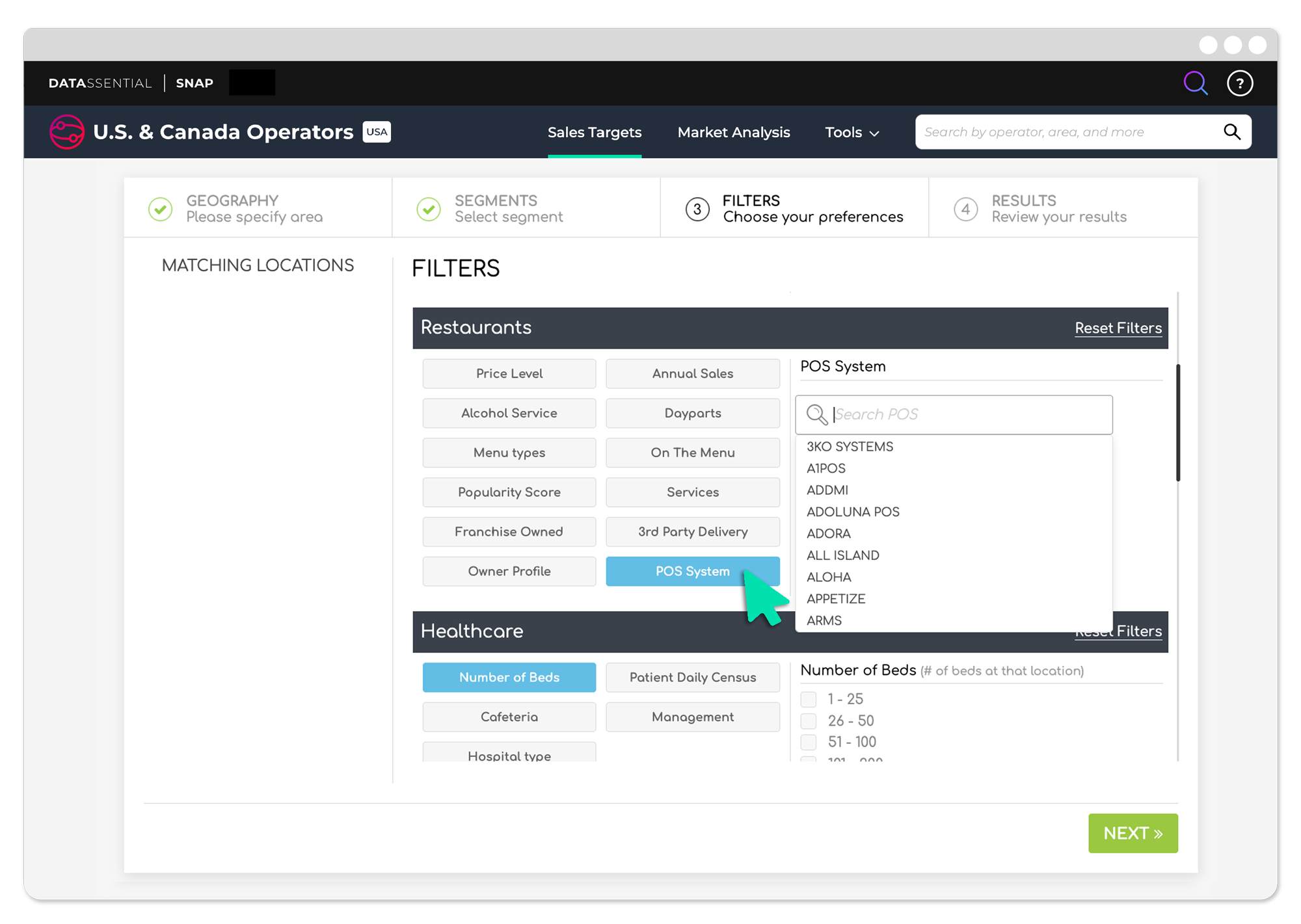Check the 1 - 25 beds checkbox
Viewport: 1301px width, 924px height.
pyautogui.click(x=808, y=699)
